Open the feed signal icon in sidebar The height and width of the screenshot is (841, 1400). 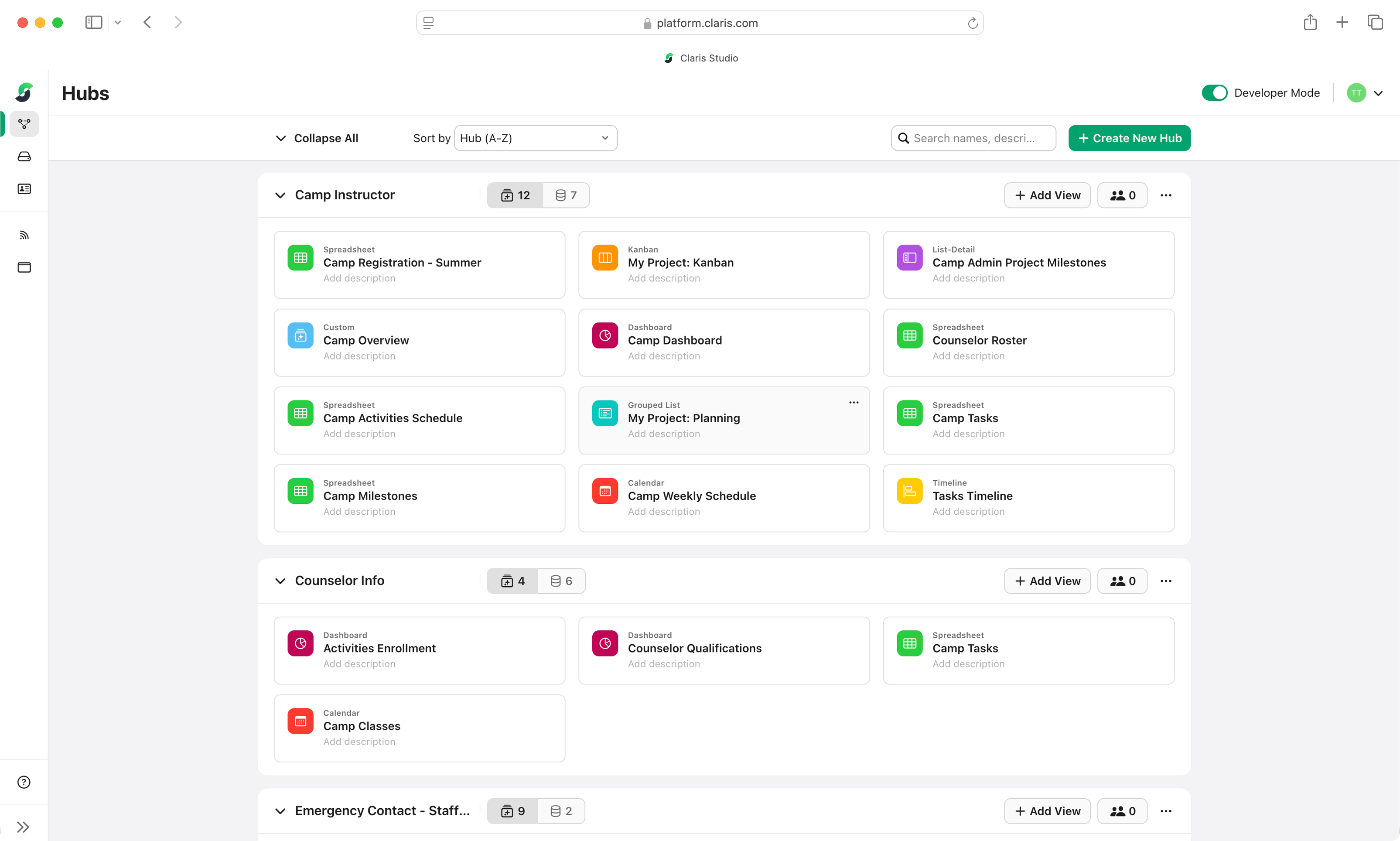coord(24,235)
